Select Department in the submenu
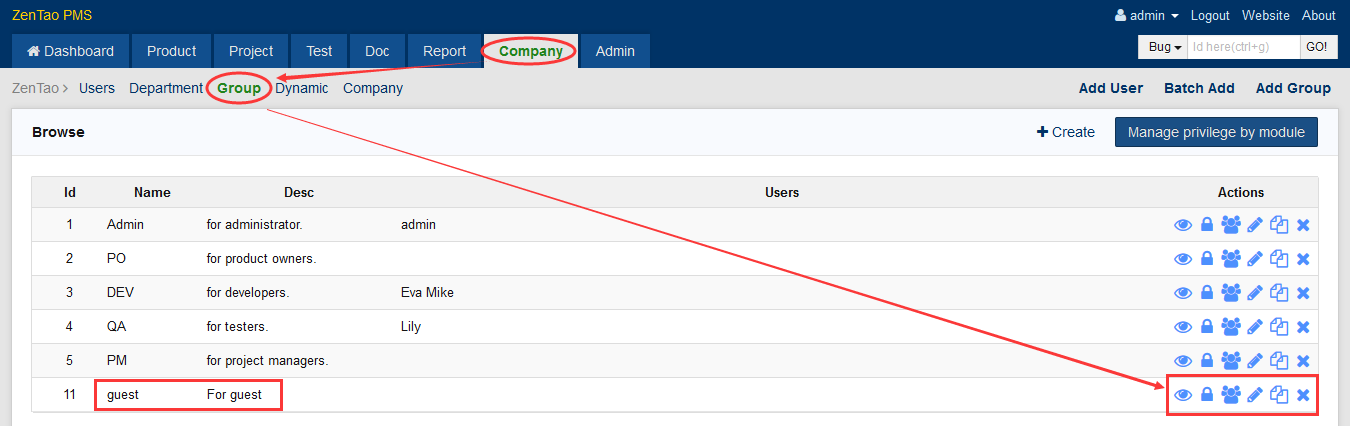The height and width of the screenshot is (426, 1350). (165, 88)
